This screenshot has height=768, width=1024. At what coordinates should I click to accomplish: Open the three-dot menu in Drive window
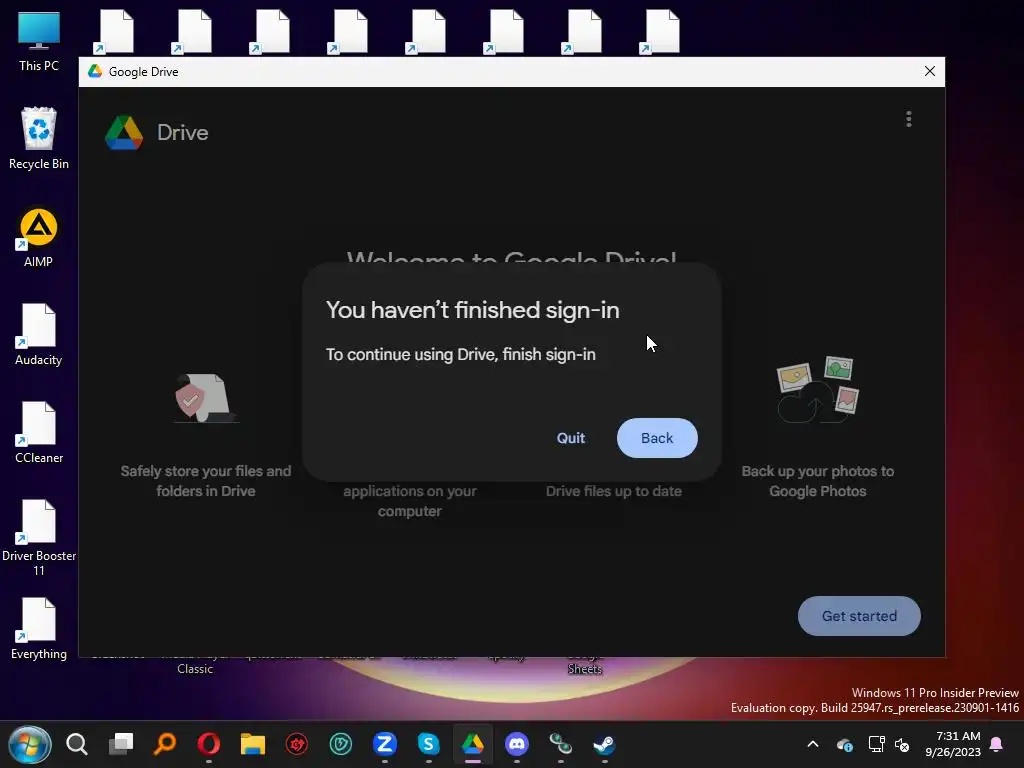pos(908,119)
